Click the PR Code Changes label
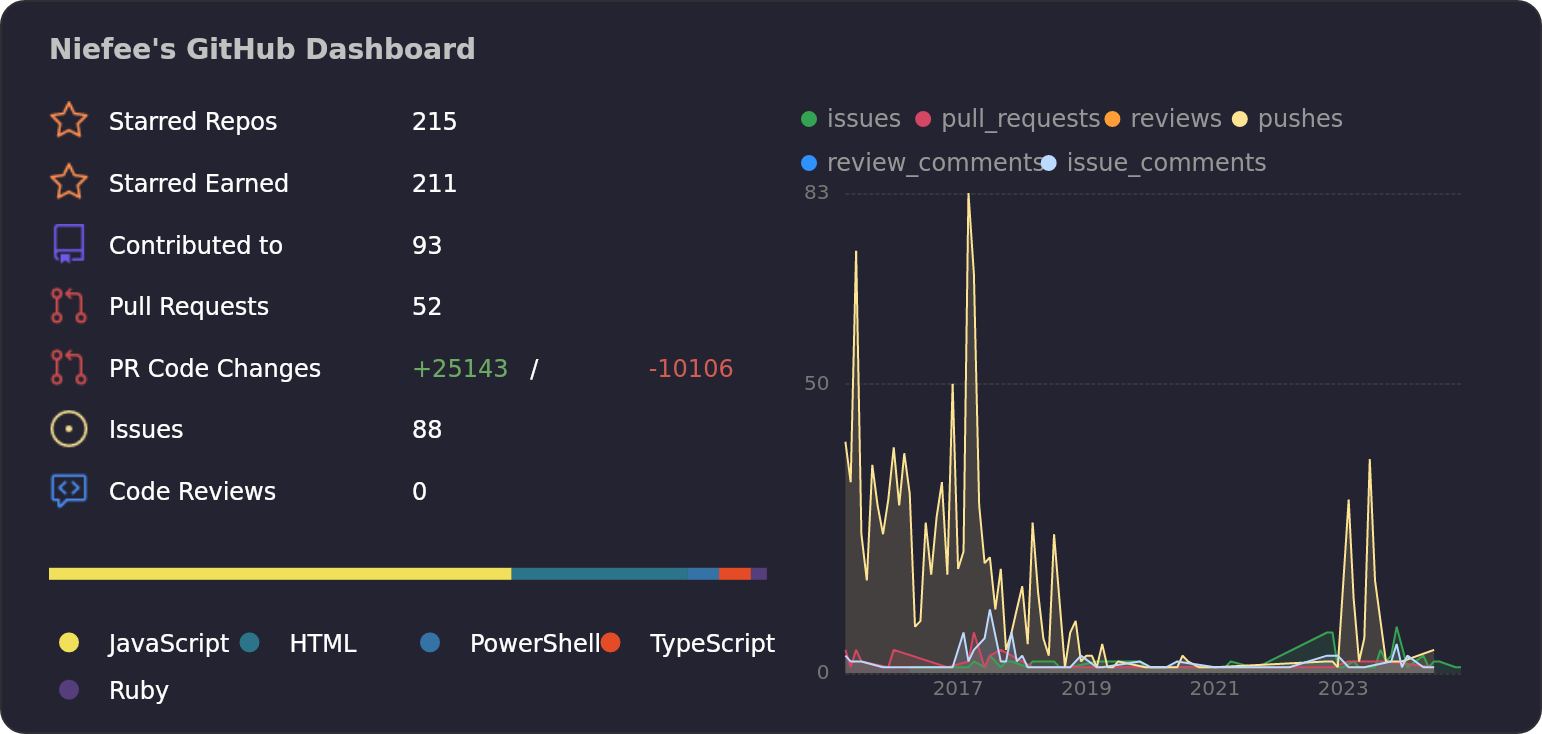Viewport: 1542px width, 734px height. (x=215, y=369)
